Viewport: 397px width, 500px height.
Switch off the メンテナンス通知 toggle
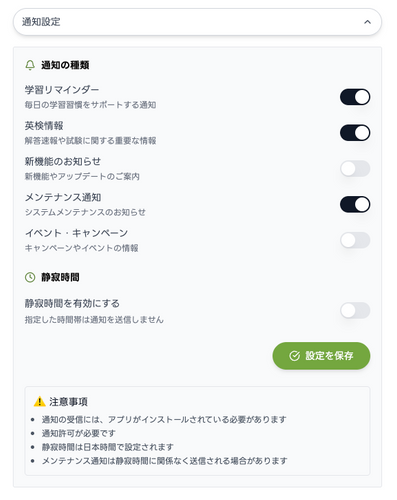pos(355,204)
